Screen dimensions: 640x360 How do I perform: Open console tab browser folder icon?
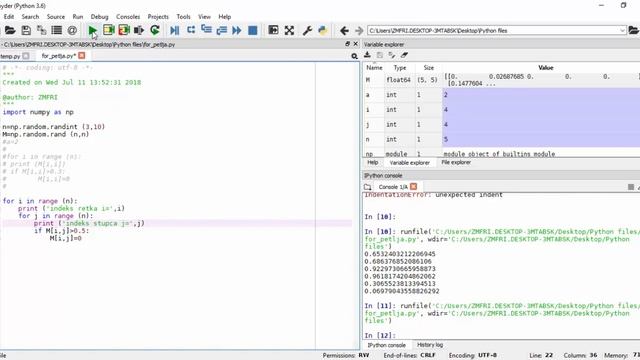click(x=368, y=187)
